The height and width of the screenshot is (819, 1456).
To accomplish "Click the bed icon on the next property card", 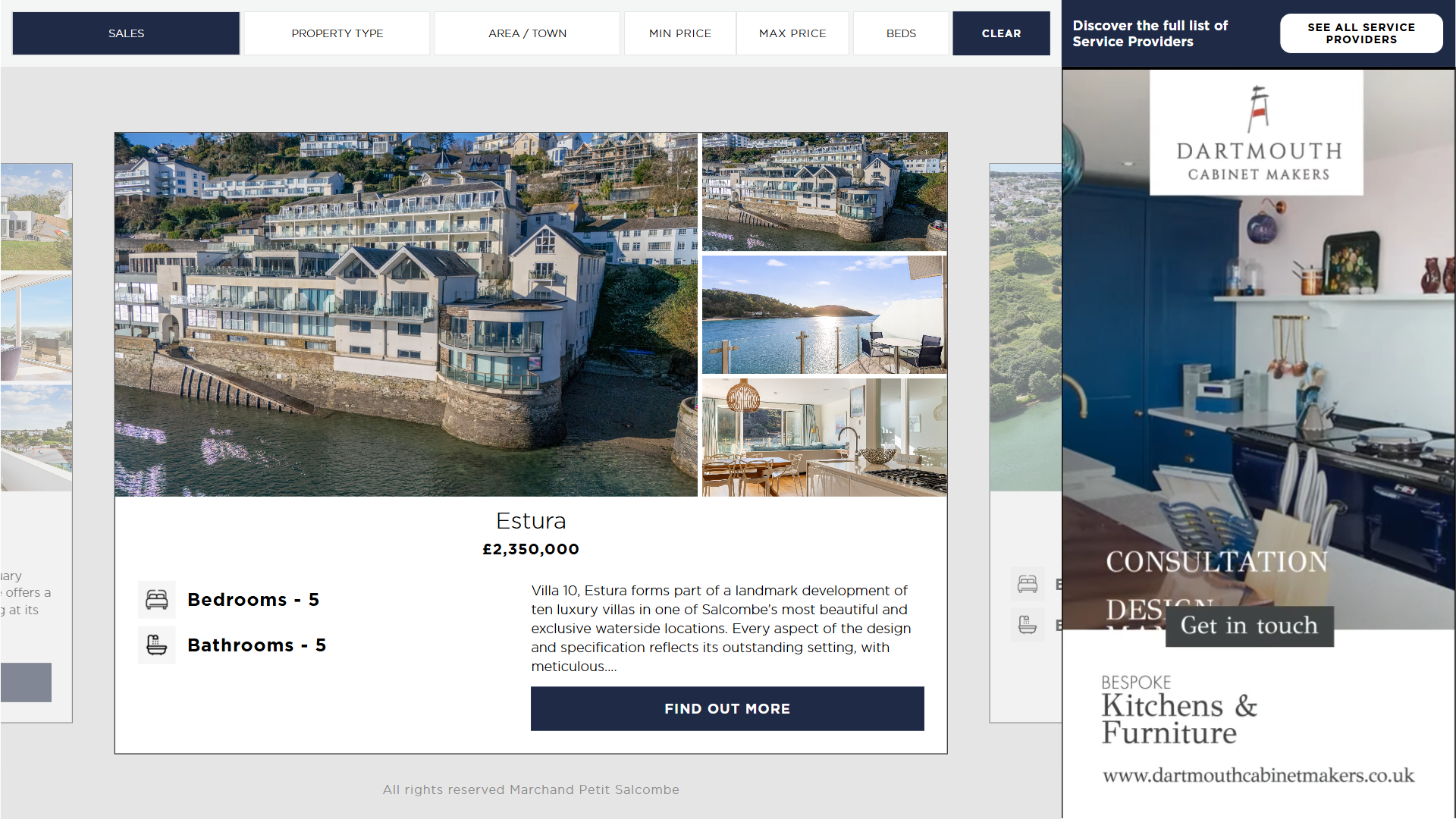I will tap(1028, 584).
